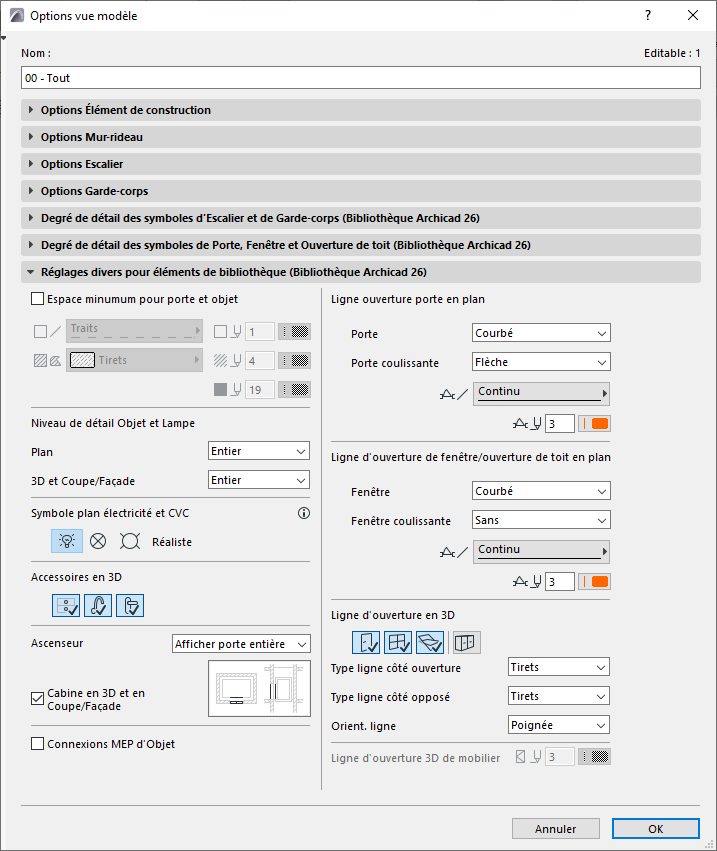
Task: Click window opening line pen icon
Action: tap(527, 581)
